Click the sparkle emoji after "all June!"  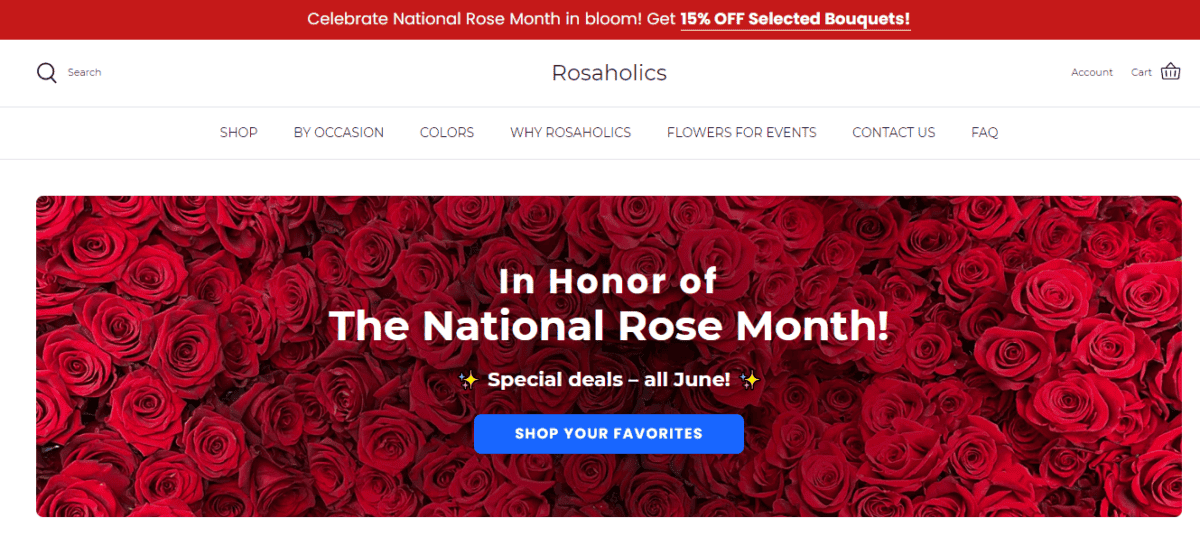(x=750, y=380)
